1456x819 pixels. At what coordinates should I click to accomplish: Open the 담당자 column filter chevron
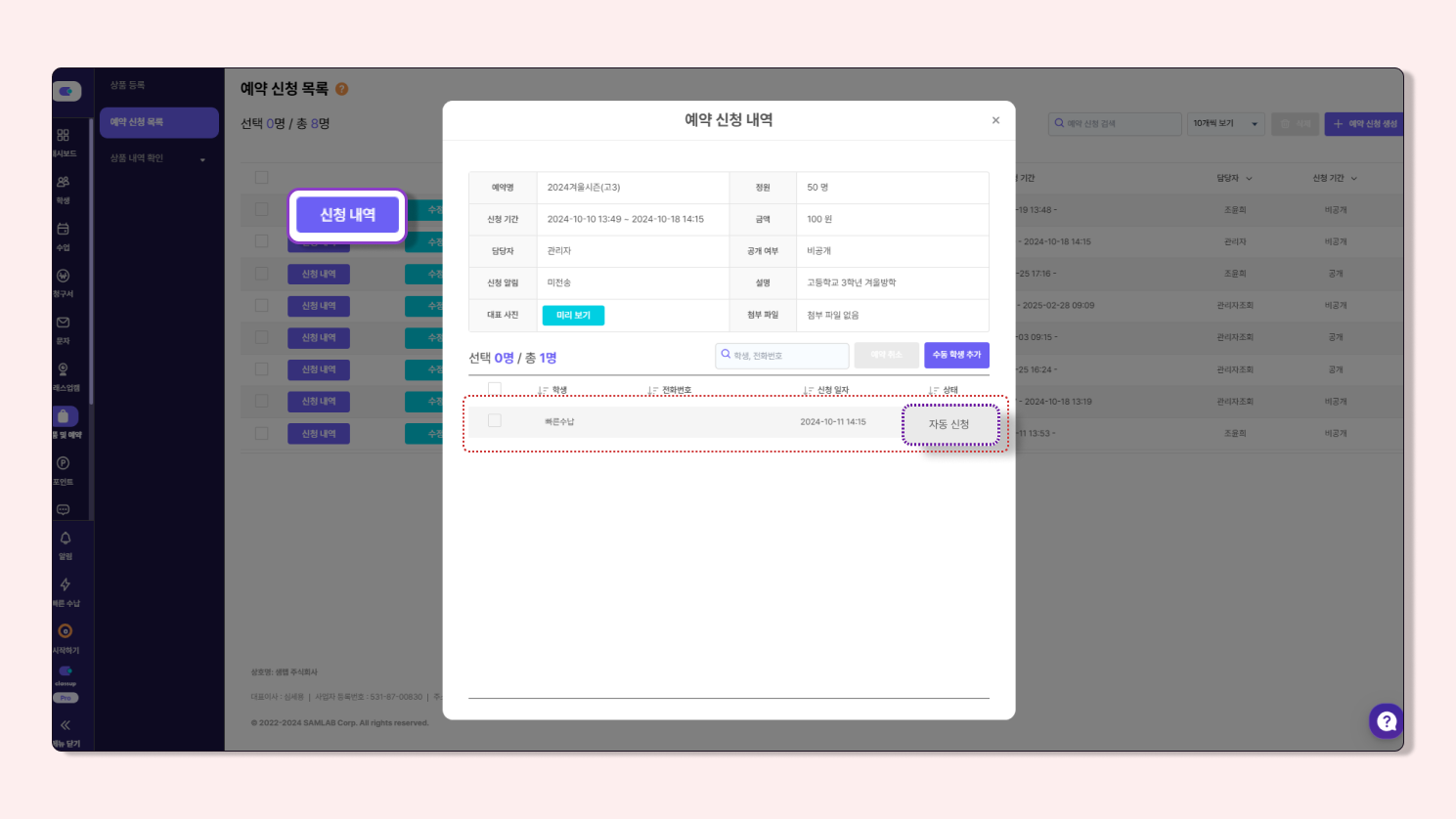coord(1249,179)
